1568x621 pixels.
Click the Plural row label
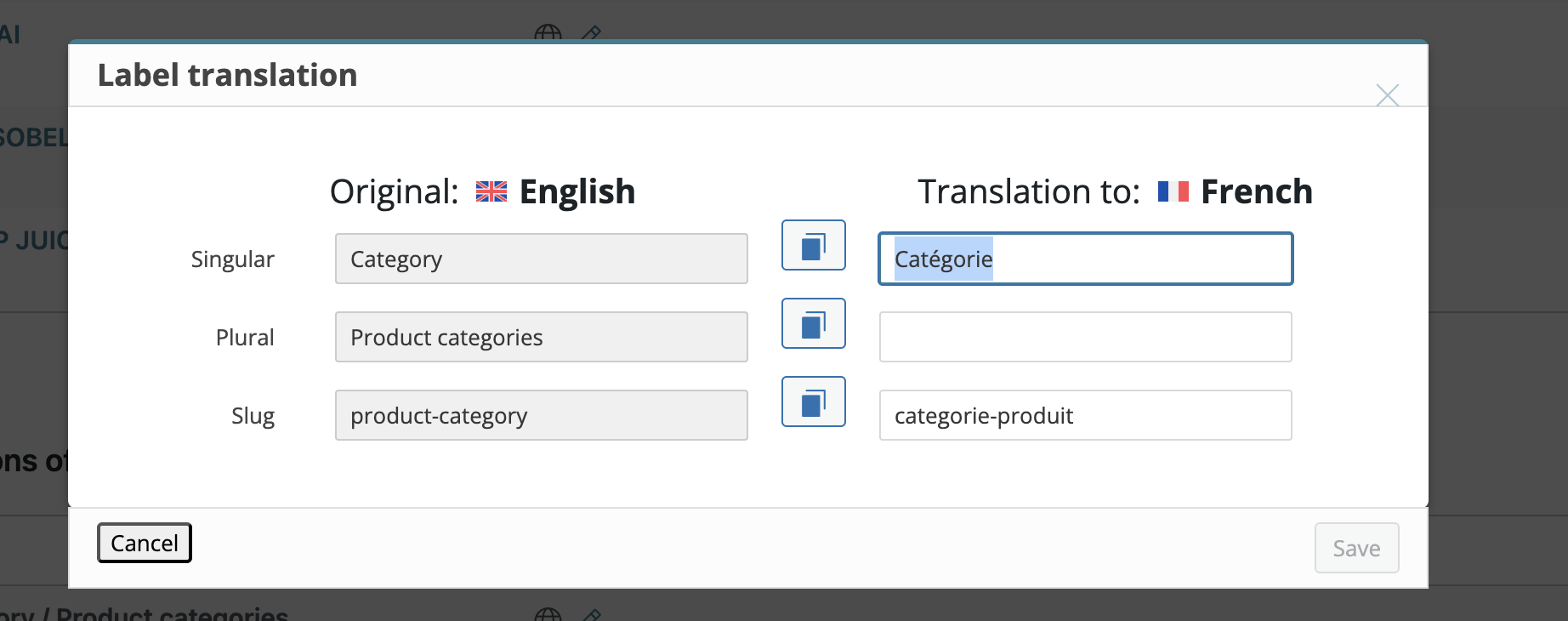pyautogui.click(x=245, y=338)
